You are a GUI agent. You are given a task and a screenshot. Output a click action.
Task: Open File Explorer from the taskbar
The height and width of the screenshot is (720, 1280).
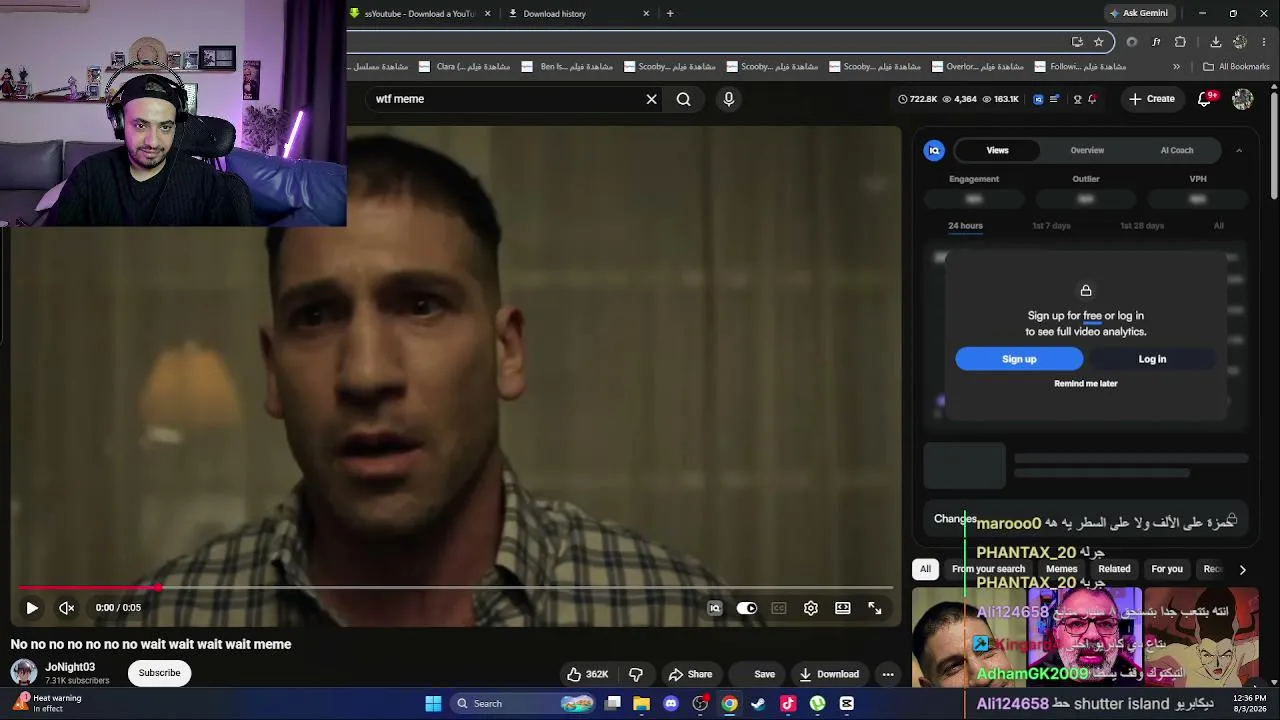642,704
